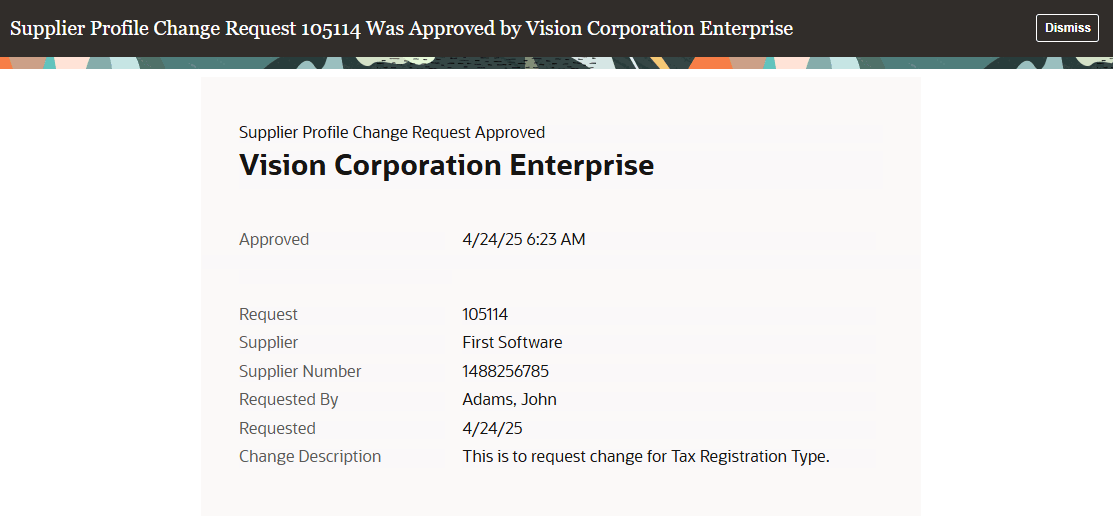Select the requester name Adams, John

coord(509,399)
